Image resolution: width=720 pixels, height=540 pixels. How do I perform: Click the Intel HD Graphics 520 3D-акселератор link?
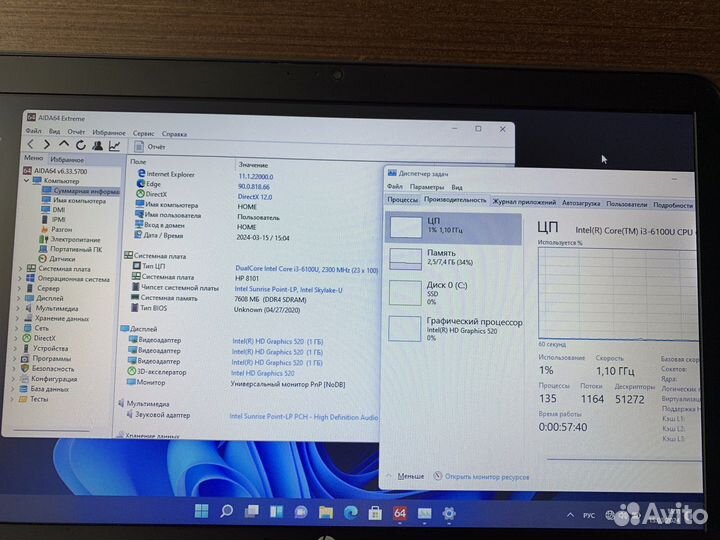point(263,373)
